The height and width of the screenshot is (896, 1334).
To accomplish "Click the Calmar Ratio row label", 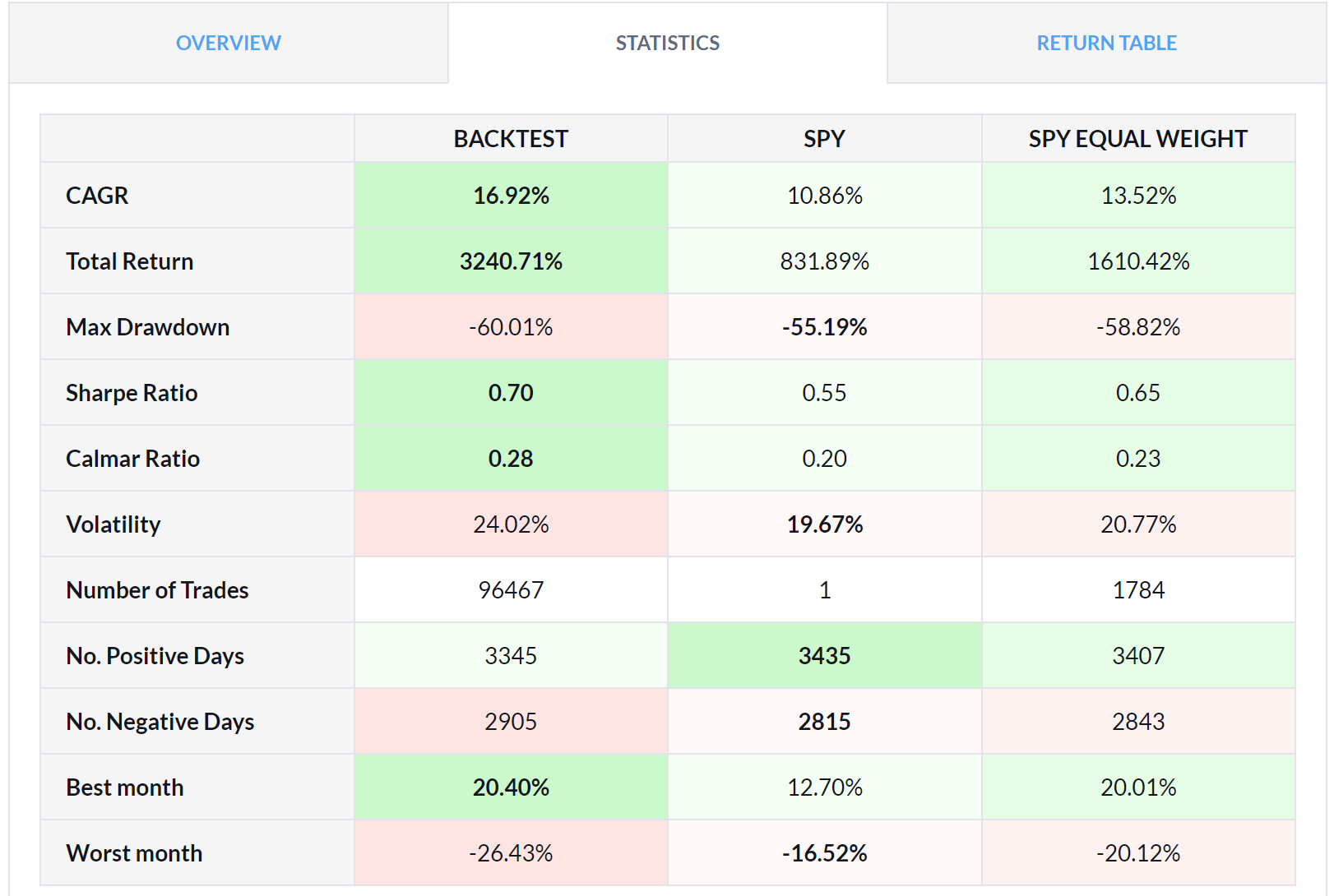I will click(x=133, y=459).
